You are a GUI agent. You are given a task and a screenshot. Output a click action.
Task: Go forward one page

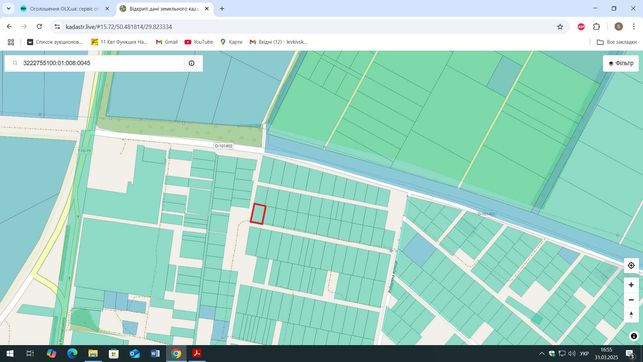(x=24, y=27)
